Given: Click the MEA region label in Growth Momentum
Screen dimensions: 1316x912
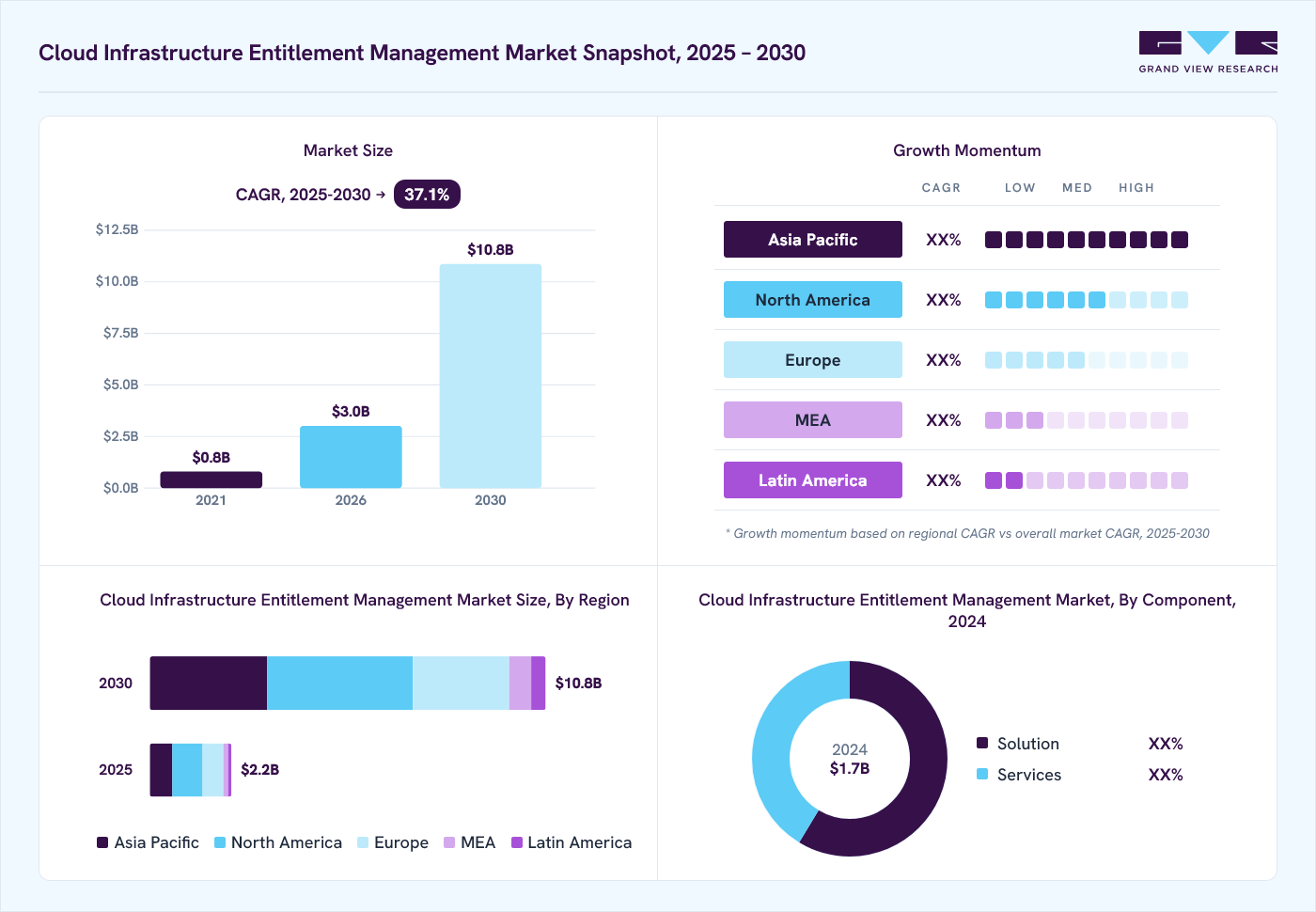Looking at the screenshot, I should pyautogui.click(x=813, y=420).
